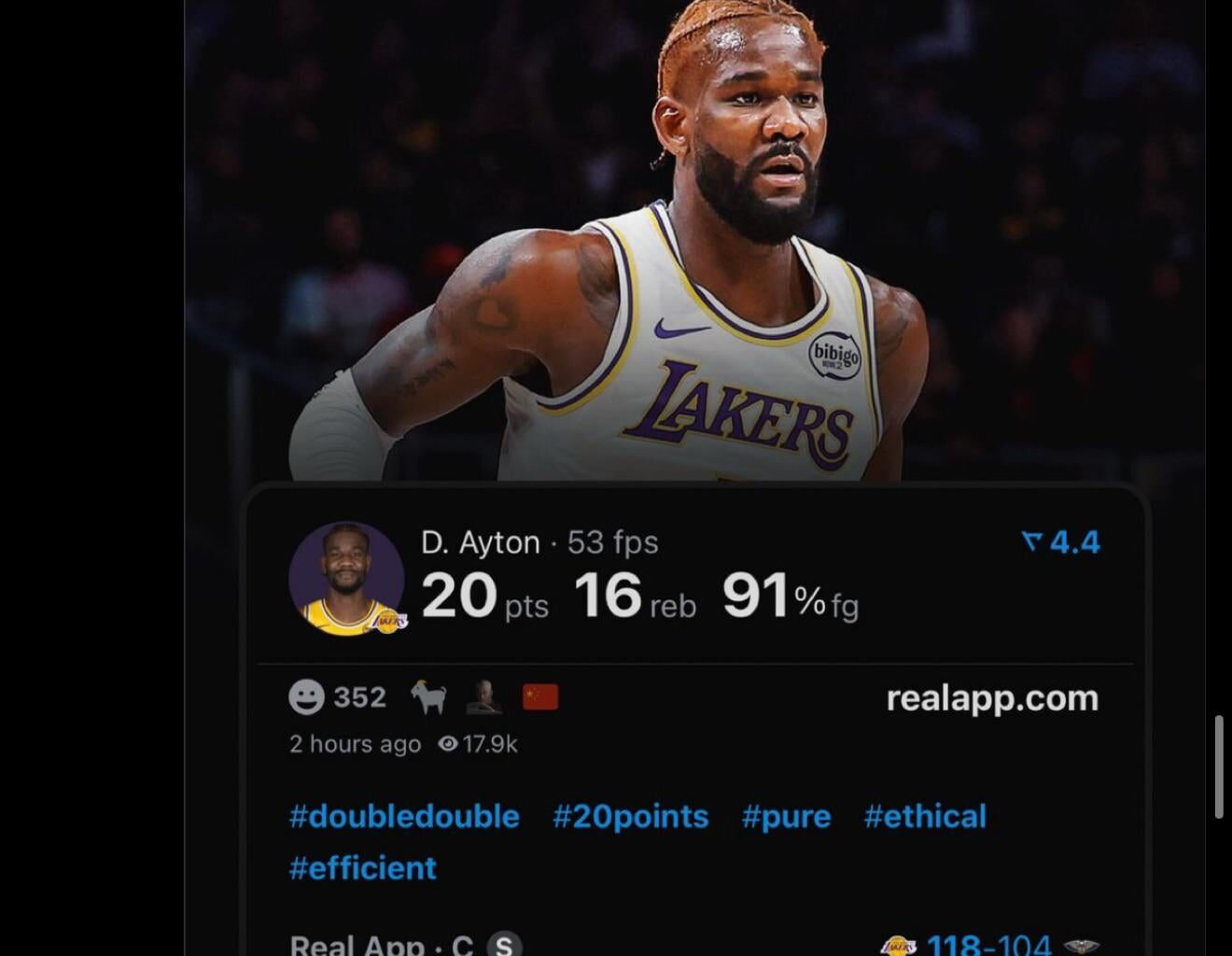The width and height of the screenshot is (1232, 956).
Task: Click the 118-104 game score
Action: 988,945
